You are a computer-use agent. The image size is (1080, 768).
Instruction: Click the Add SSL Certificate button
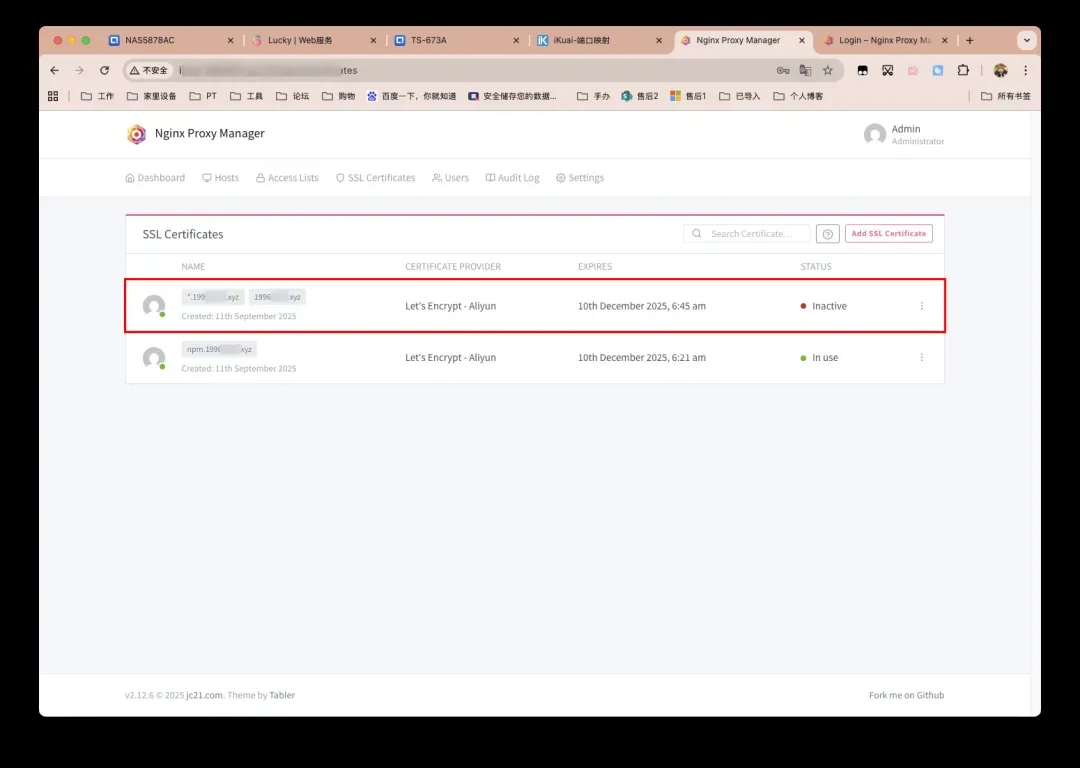[888, 234]
